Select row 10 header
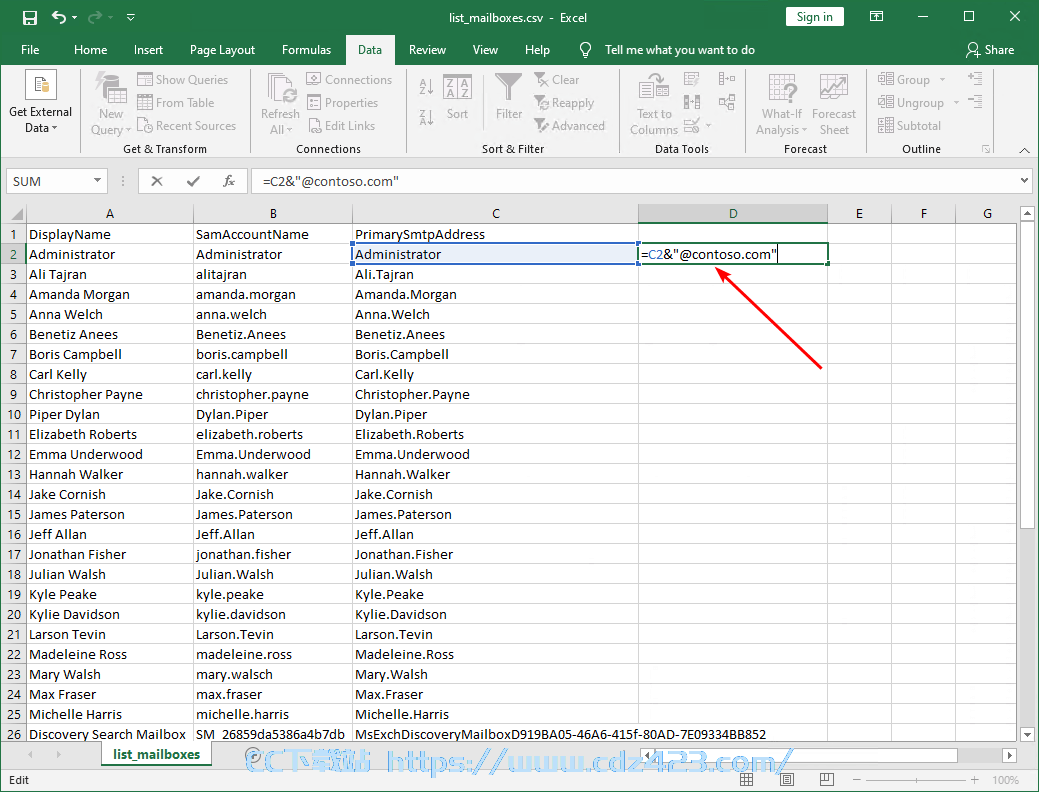1039x792 pixels. click(x=14, y=414)
